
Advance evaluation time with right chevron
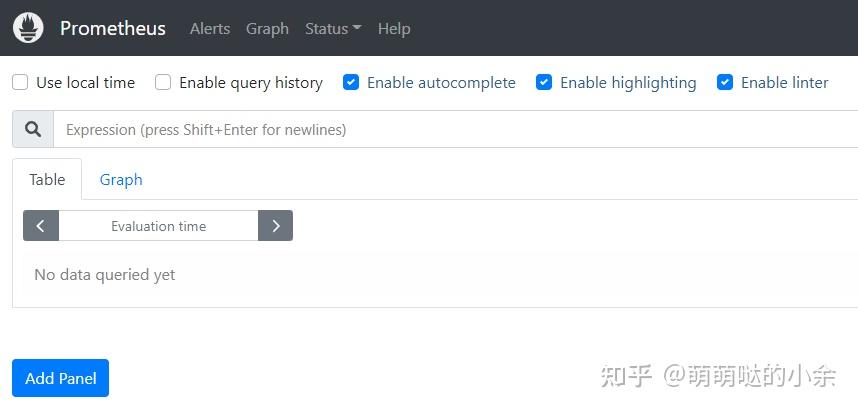point(275,226)
